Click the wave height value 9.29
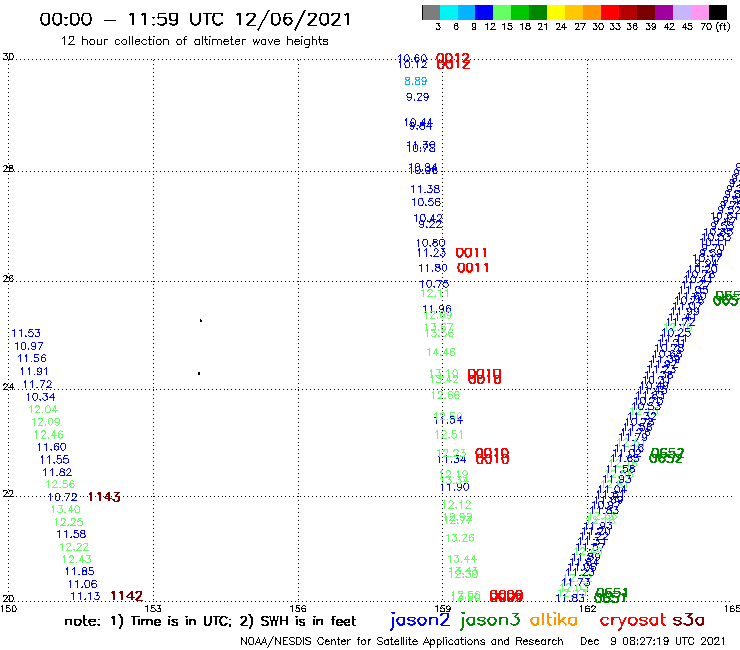Image resolution: width=740 pixels, height=650 pixels. click(x=418, y=97)
